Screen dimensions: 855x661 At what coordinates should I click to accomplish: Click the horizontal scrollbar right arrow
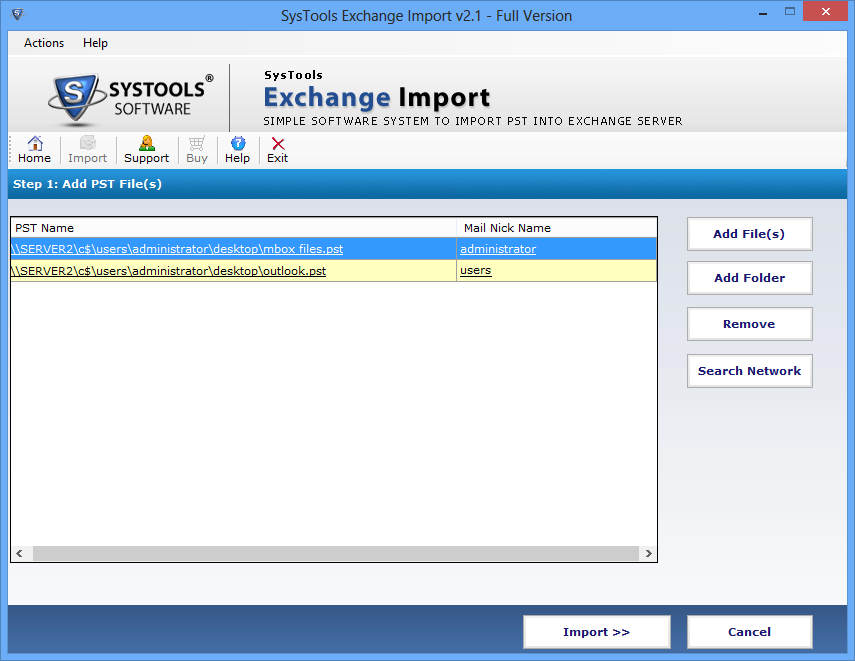tap(648, 554)
